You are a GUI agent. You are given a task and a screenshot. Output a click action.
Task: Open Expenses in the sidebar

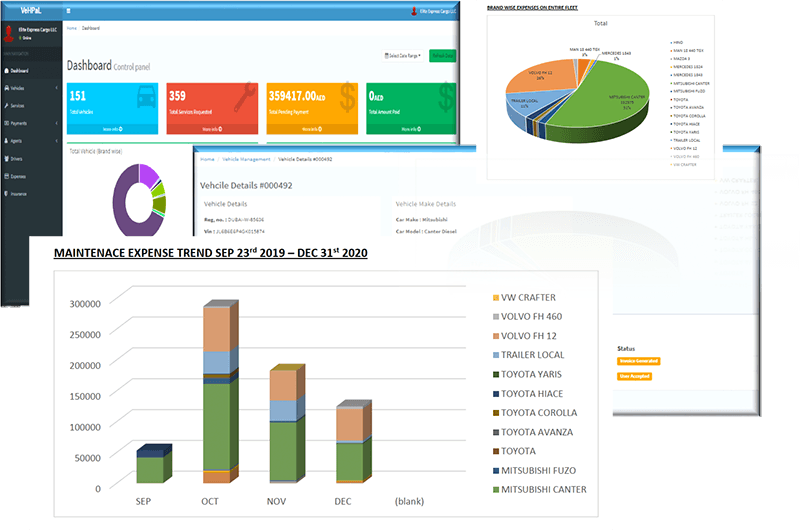[31, 176]
